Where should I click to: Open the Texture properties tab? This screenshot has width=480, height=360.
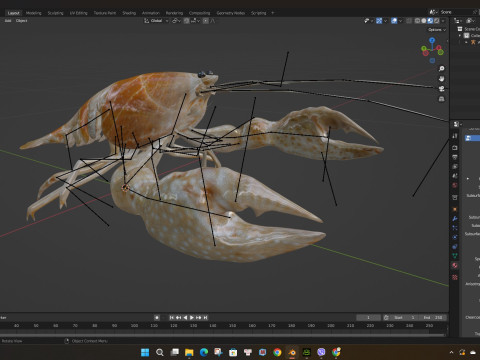pos(455,277)
